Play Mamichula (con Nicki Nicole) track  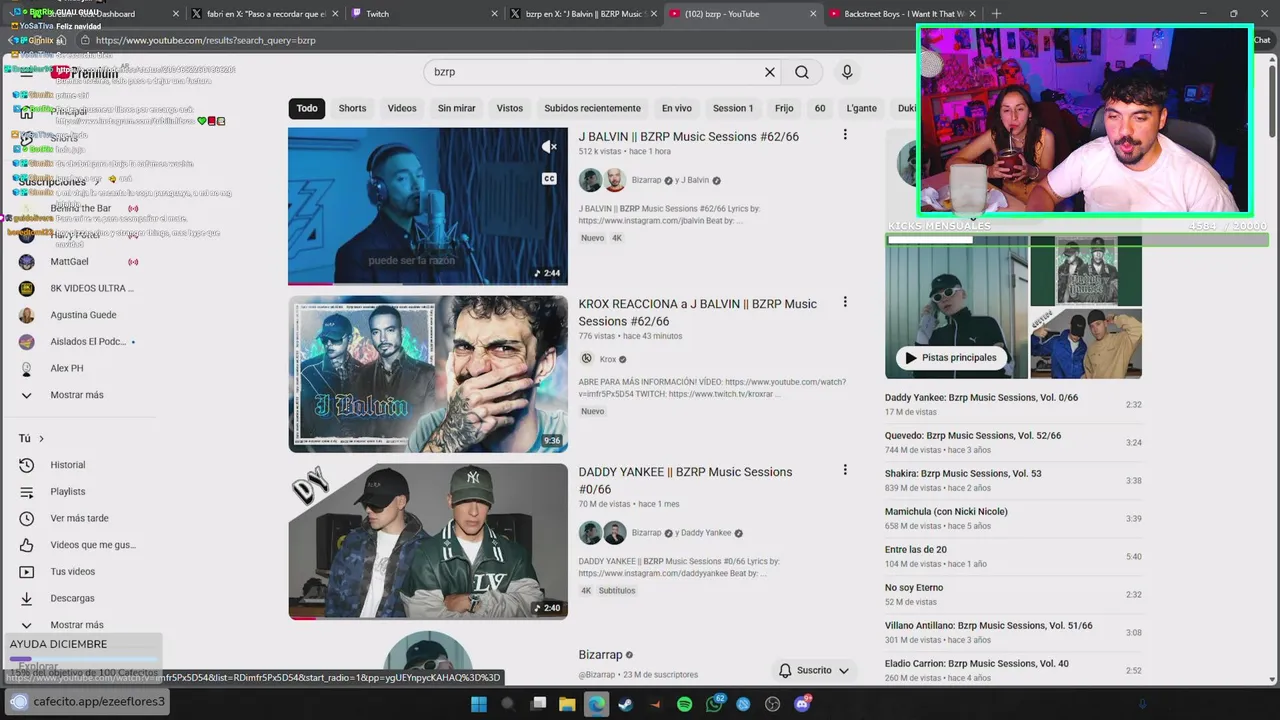click(946, 512)
